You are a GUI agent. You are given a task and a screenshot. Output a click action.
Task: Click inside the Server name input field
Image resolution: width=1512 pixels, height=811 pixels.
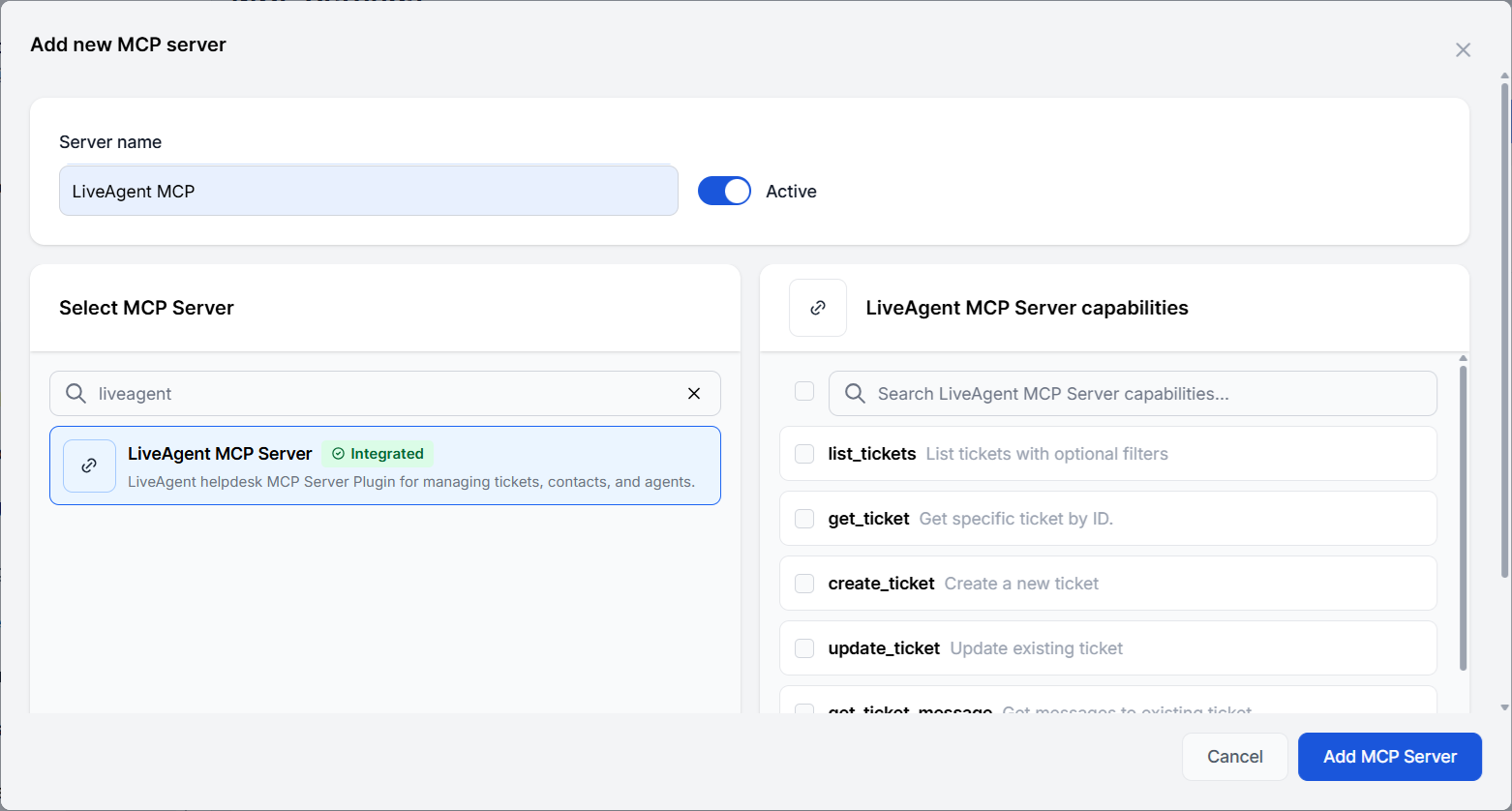tap(368, 191)
